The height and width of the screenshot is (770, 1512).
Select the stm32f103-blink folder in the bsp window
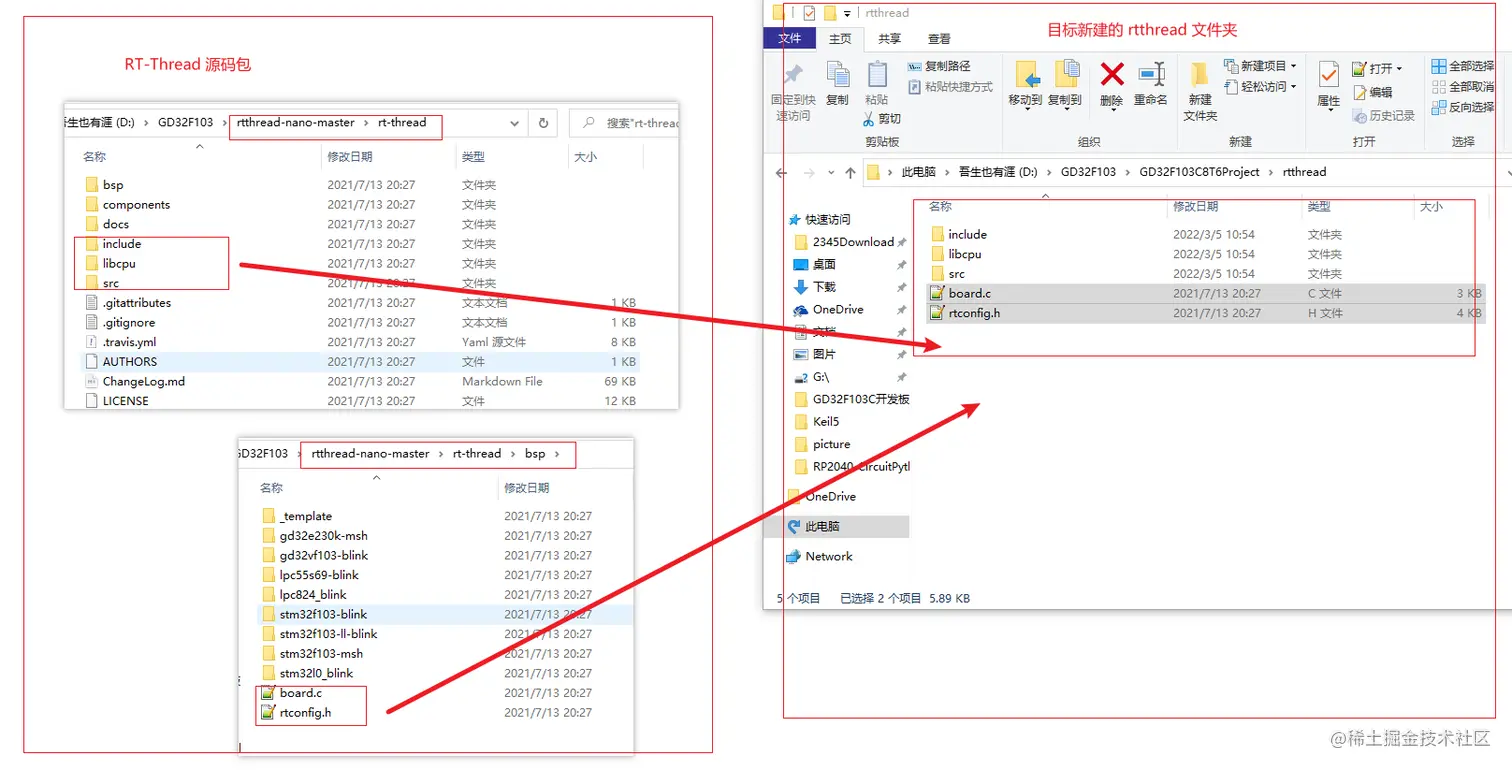445,614
